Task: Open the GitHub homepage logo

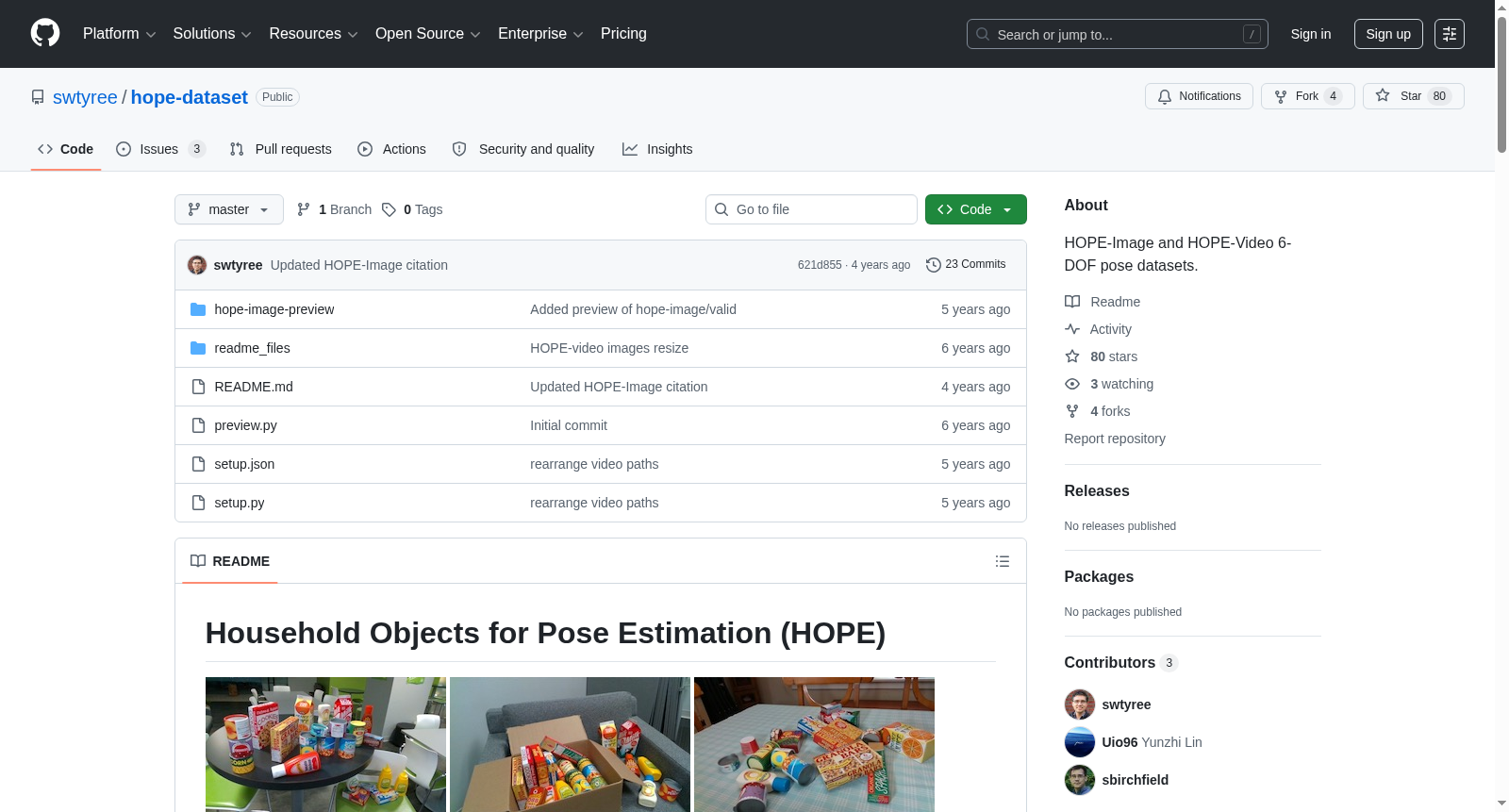Action: [x=45, y=33]
